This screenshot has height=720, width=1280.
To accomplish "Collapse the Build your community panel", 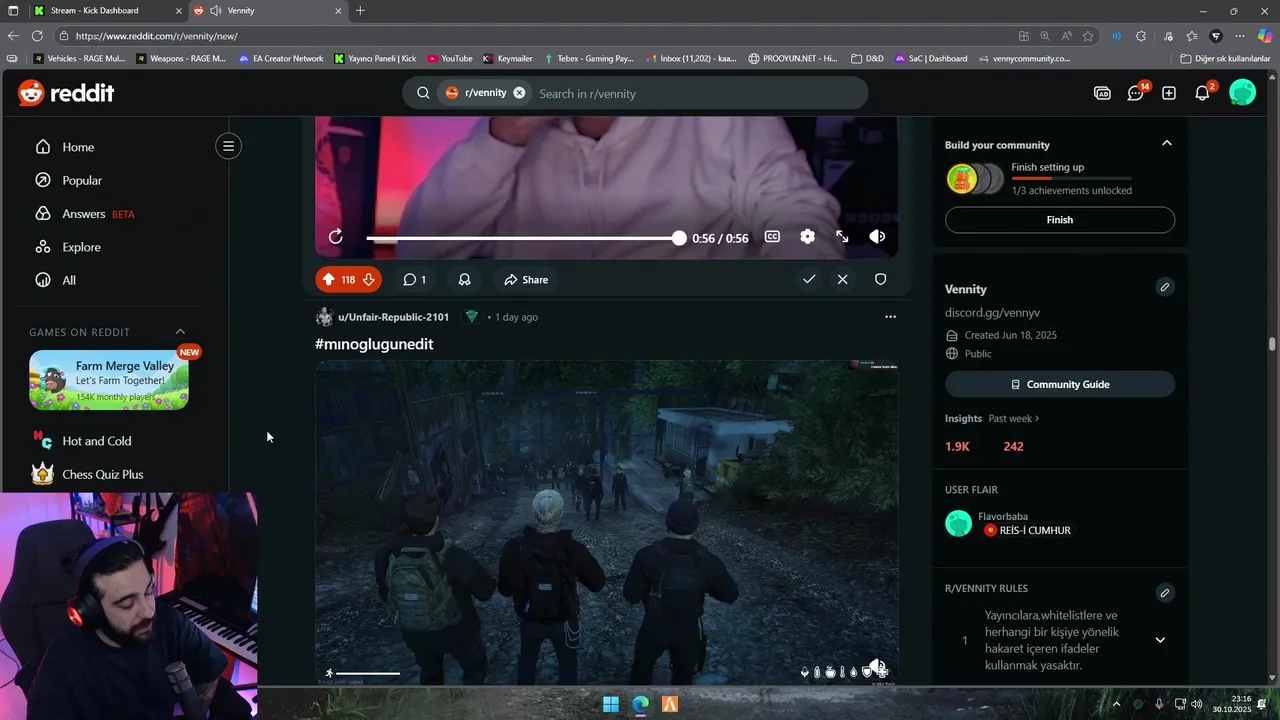I will coord(1166,144).
